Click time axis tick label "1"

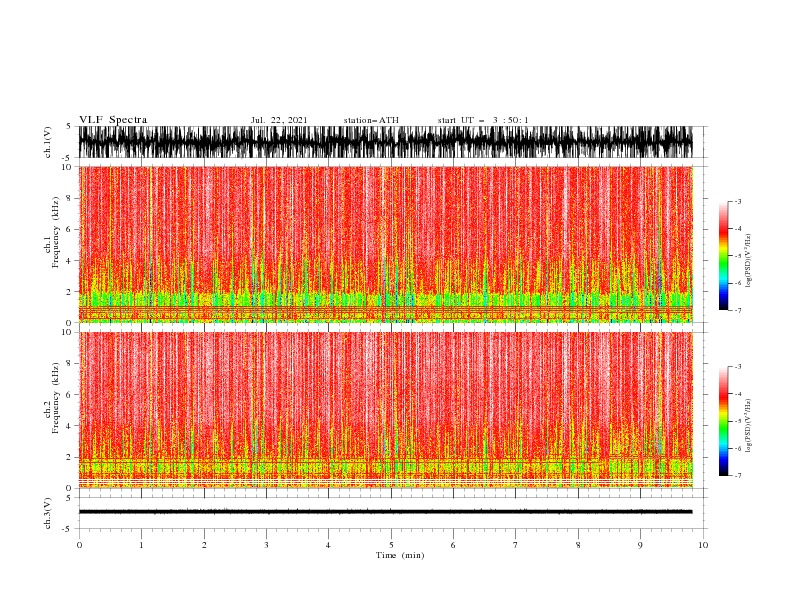coord(141,545)
